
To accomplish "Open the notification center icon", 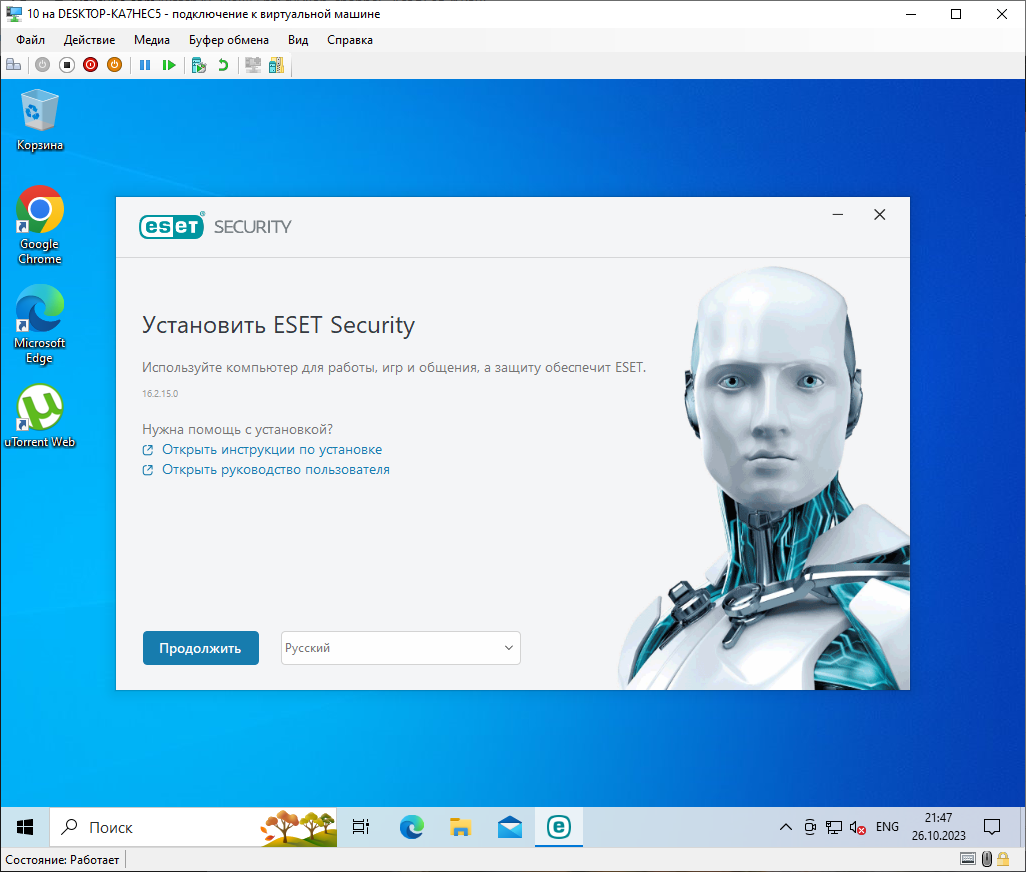I will click(992, 827).
